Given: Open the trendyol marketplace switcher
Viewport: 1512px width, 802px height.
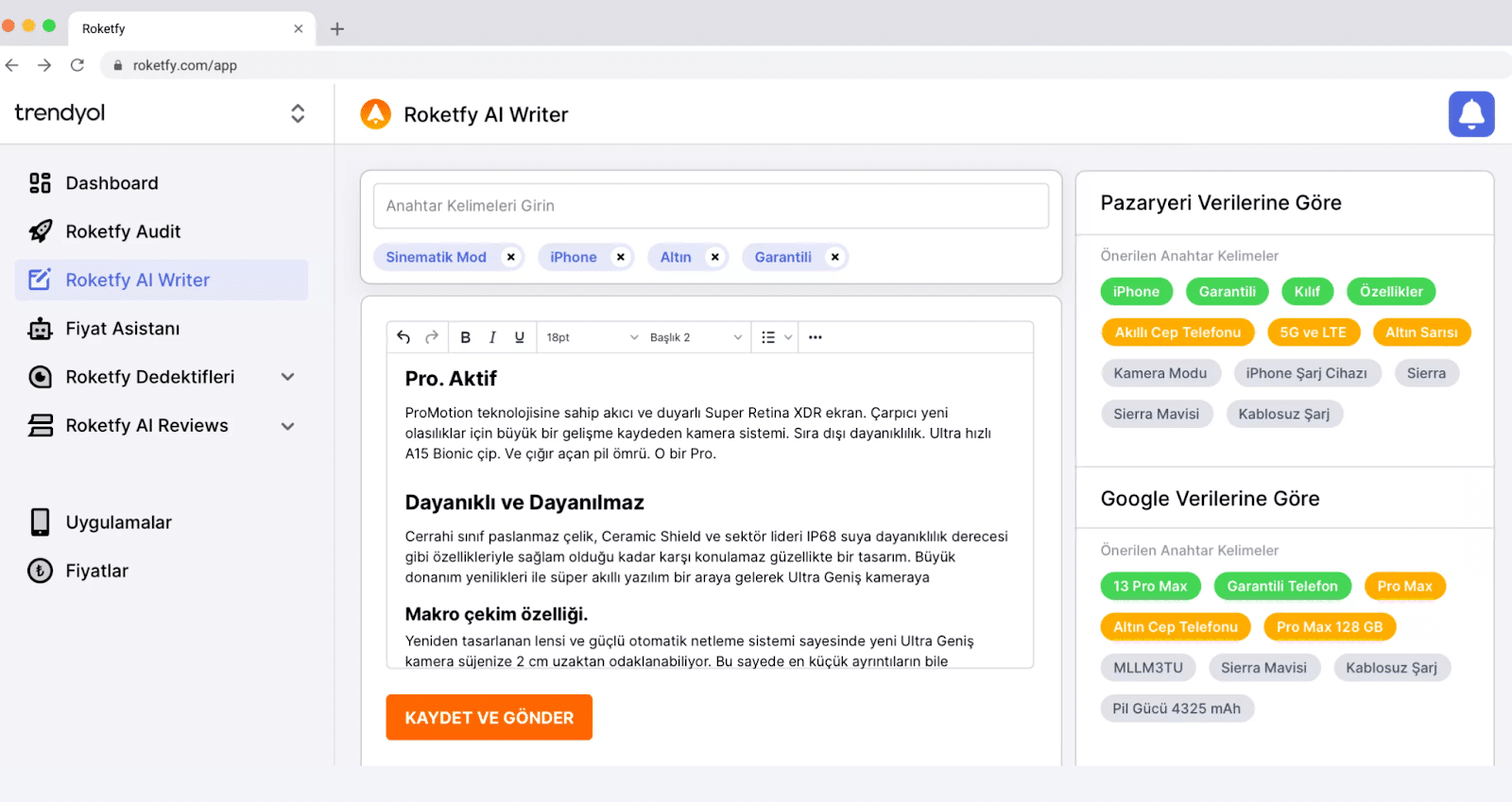Looking at the screenshot, I should tap(297, 113).
